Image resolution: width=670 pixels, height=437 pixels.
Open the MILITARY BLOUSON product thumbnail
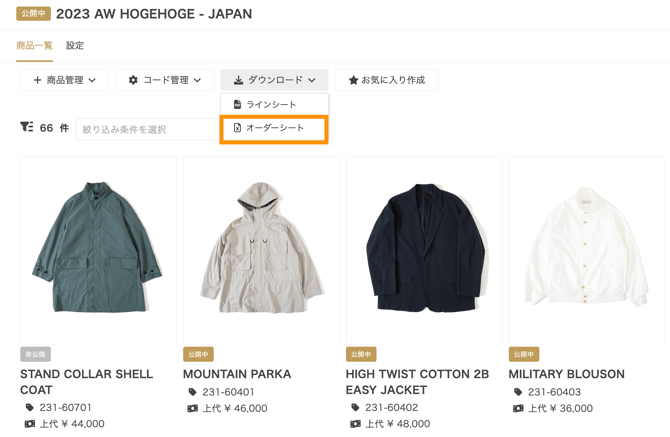[x=587, y=250]
